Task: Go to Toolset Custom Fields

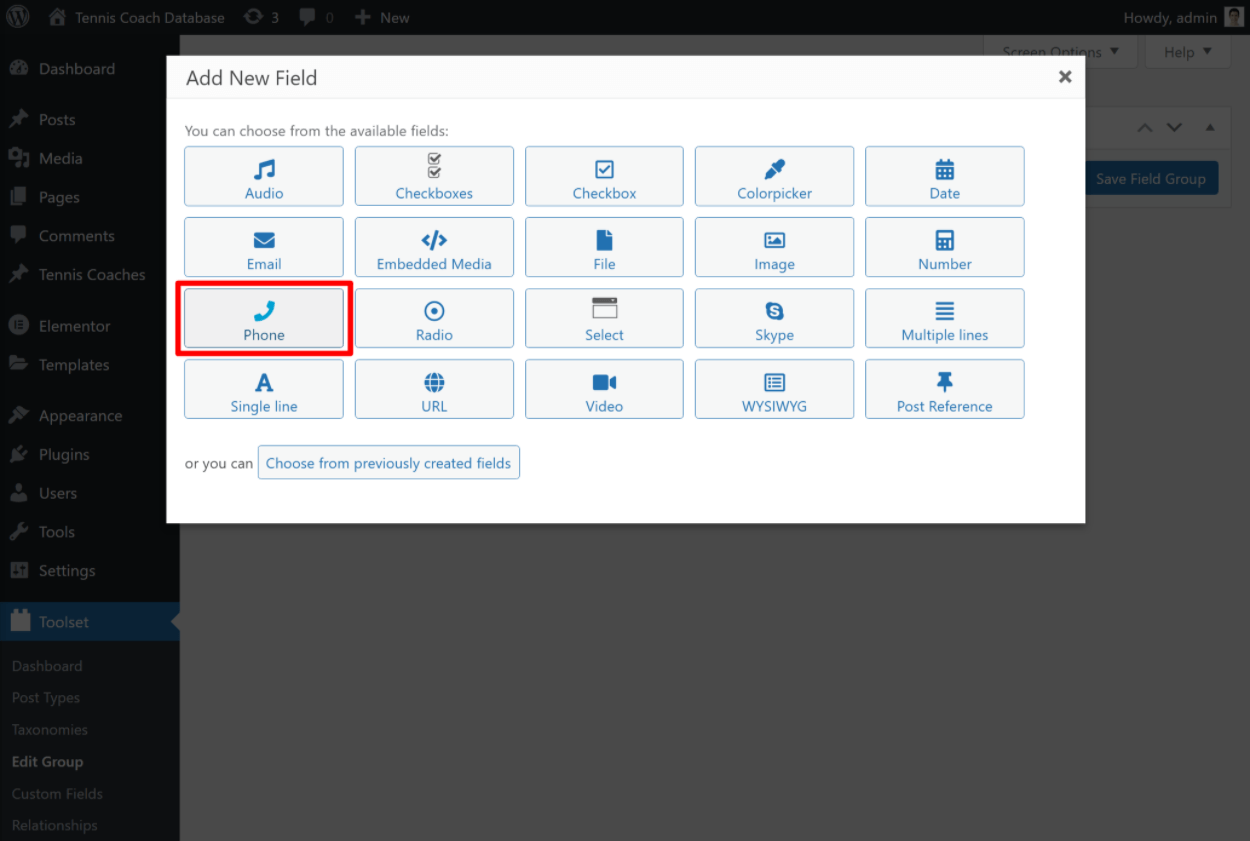Action: coord(57,794)
